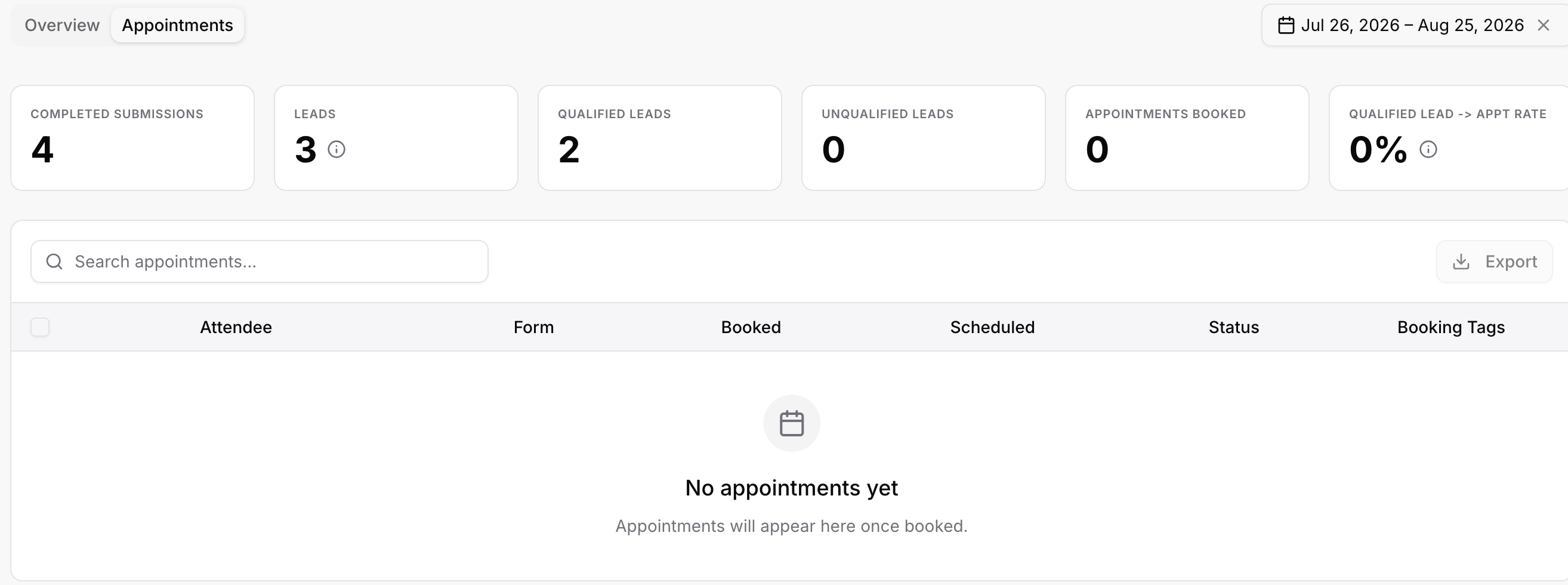Viewport: 1568px width, 585px height.
Task: Clear the date range with the X icon
Action: tap(1543, 26)
